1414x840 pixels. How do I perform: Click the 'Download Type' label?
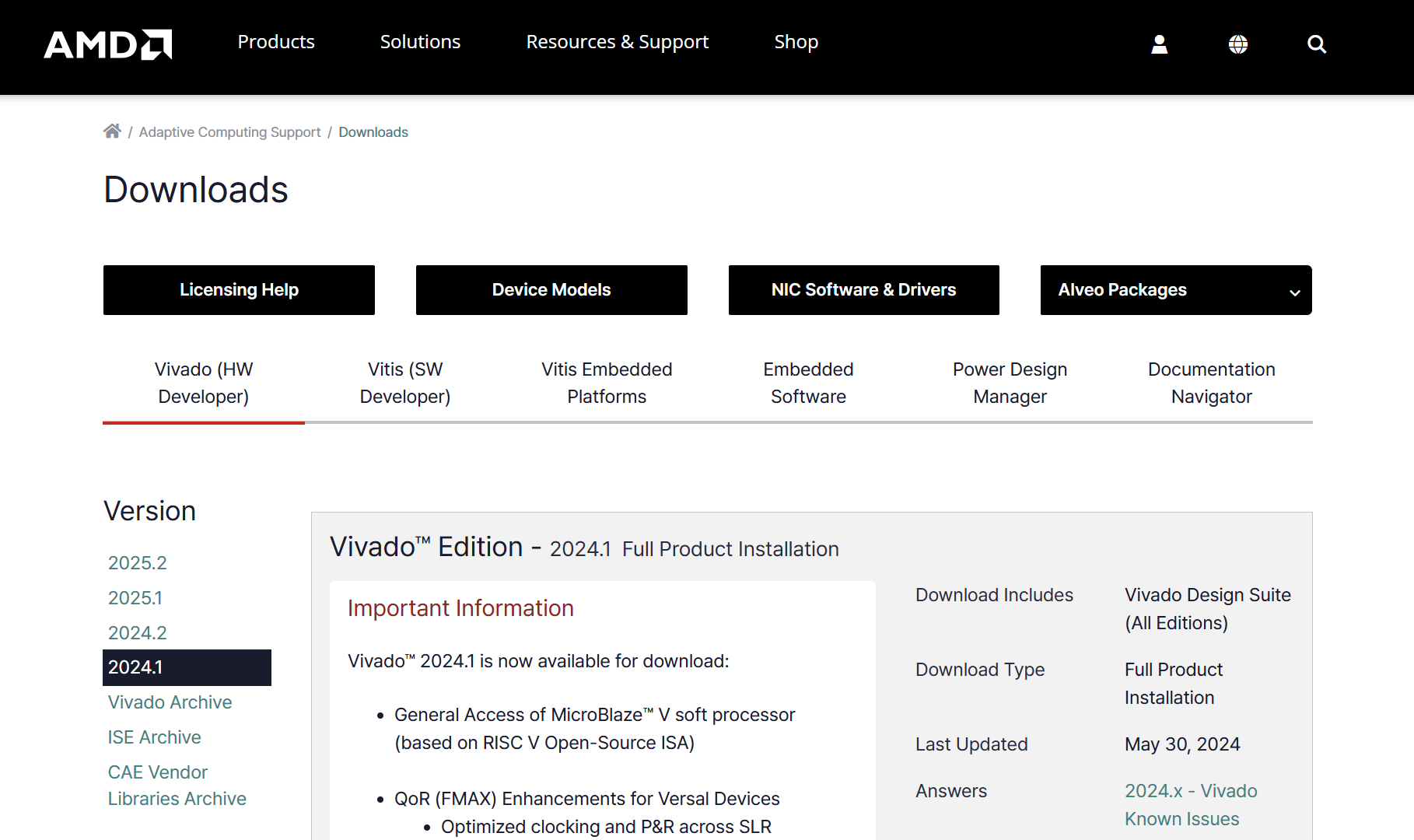point(980,670)
